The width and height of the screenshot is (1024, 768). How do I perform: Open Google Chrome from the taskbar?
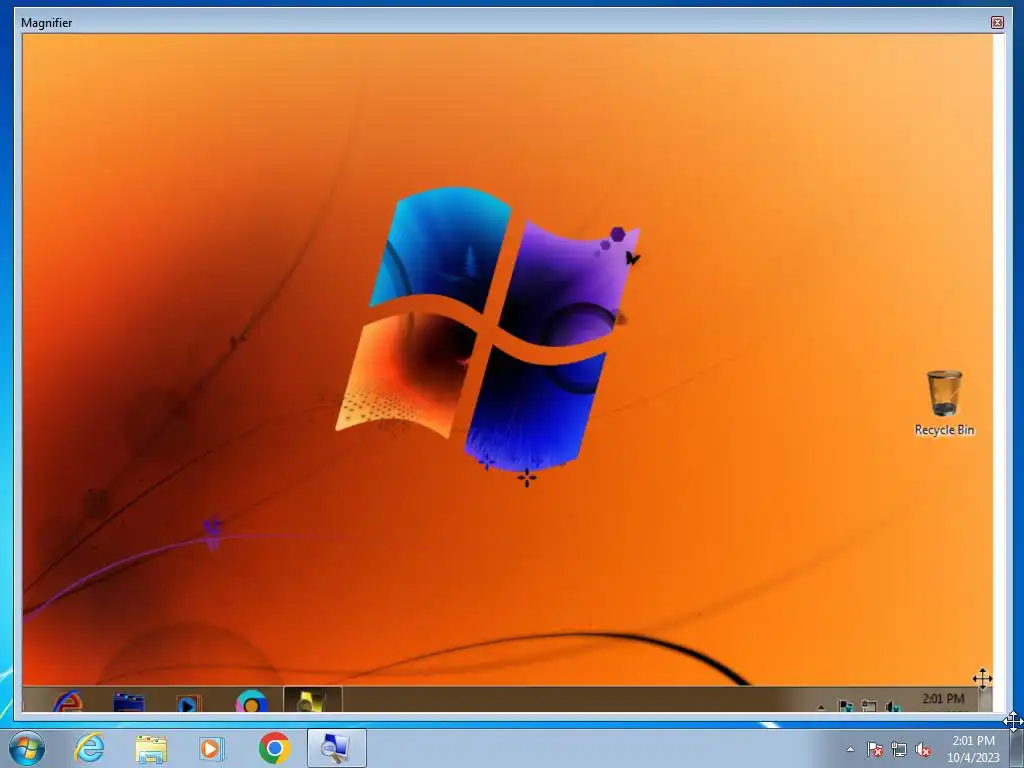(x=274, y=748)
